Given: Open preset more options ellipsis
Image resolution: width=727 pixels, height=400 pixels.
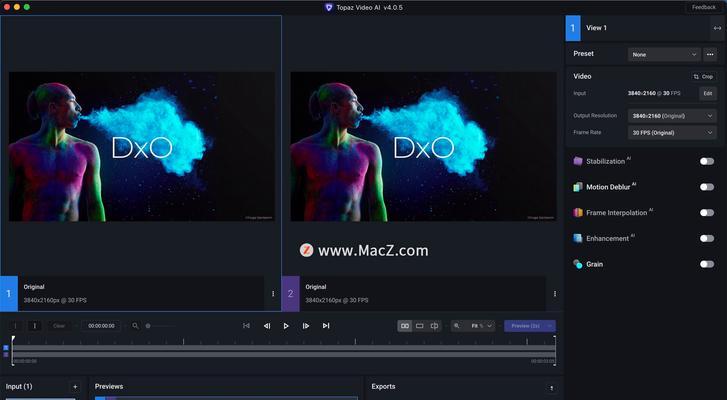Looking at the screenshot, I should point(710,54).
